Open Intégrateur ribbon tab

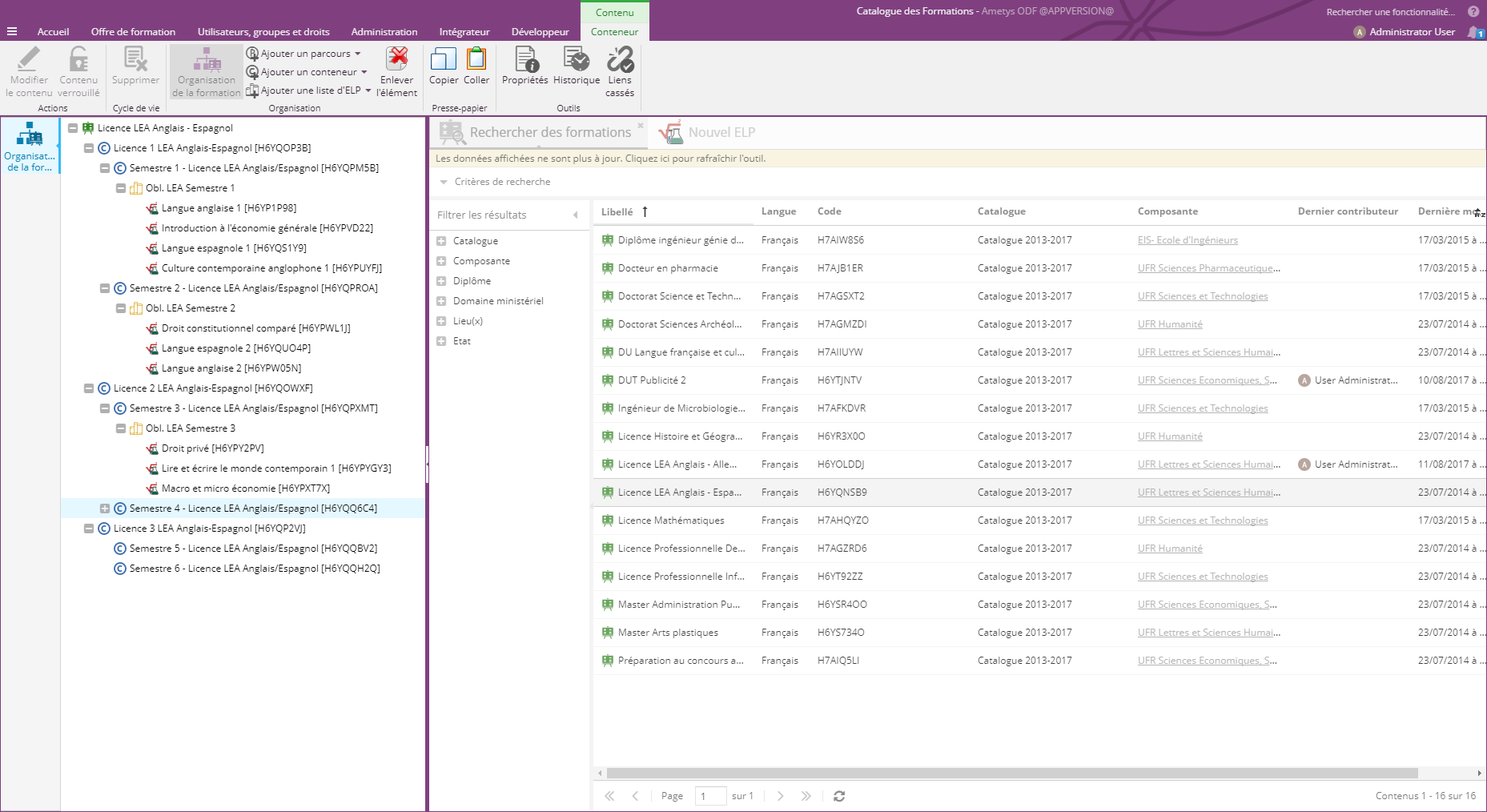tap(464, 32)
